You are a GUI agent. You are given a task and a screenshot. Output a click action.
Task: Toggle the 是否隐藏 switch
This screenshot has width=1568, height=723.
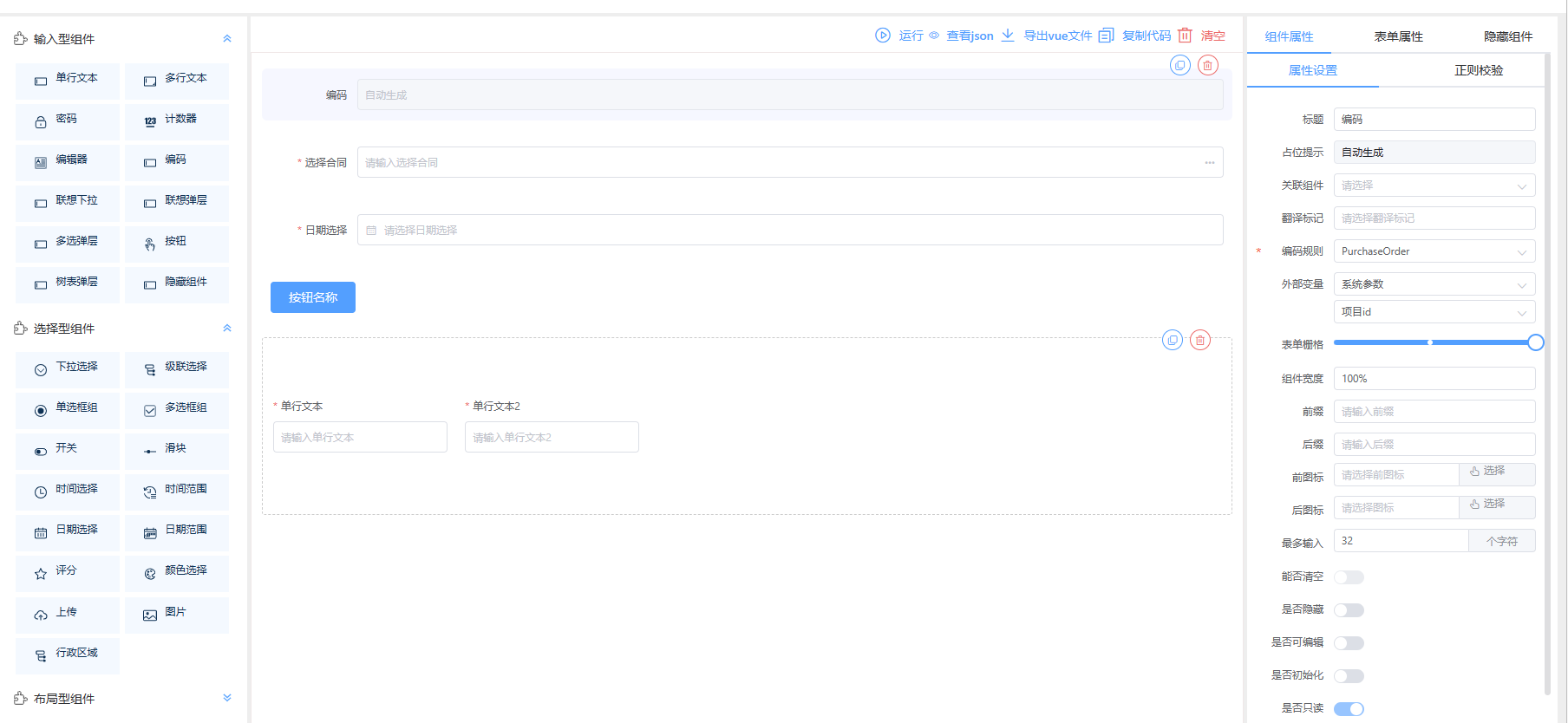tap(1349, 610)
